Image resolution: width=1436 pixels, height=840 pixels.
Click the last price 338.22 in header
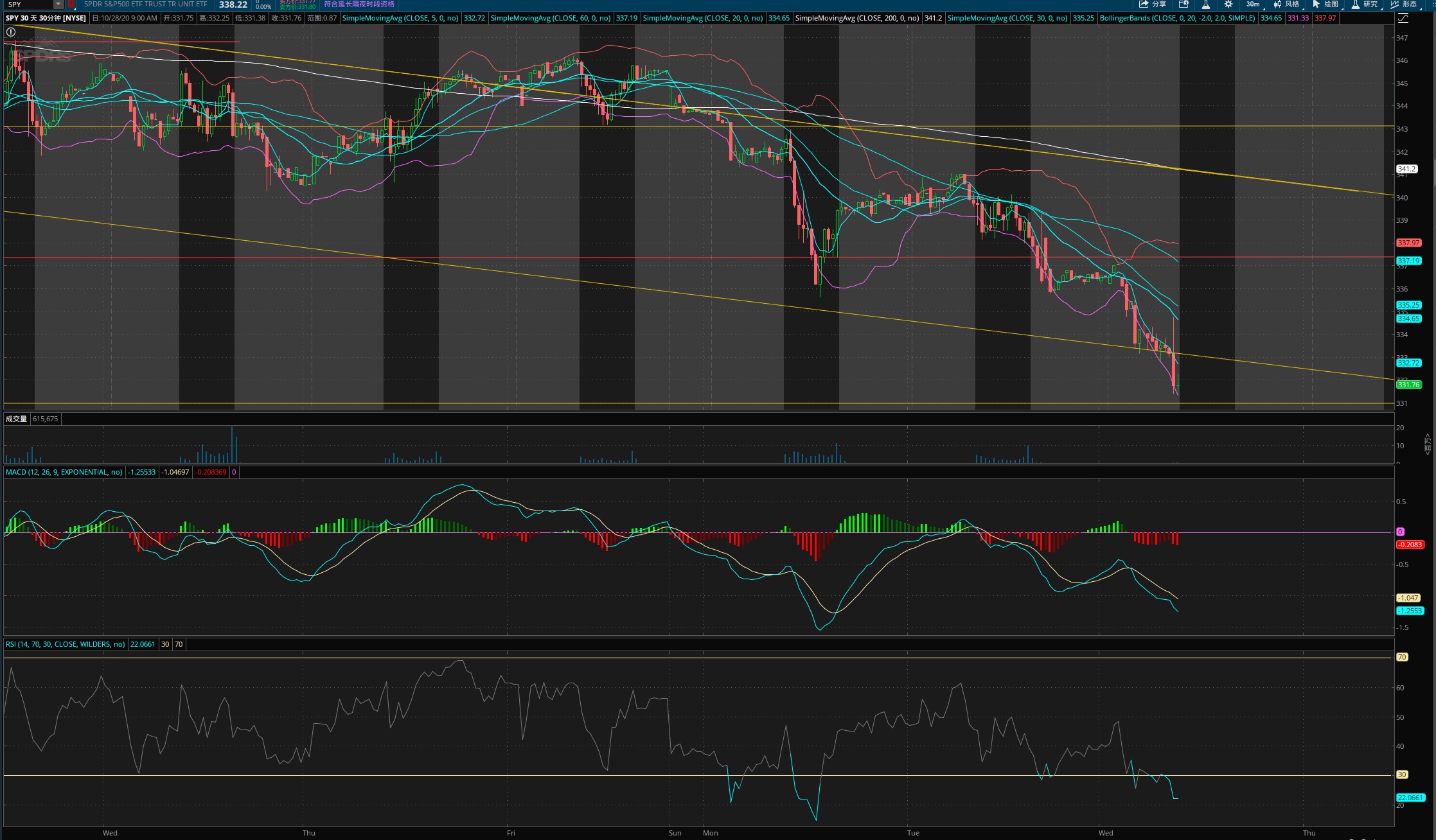point(233,4)
